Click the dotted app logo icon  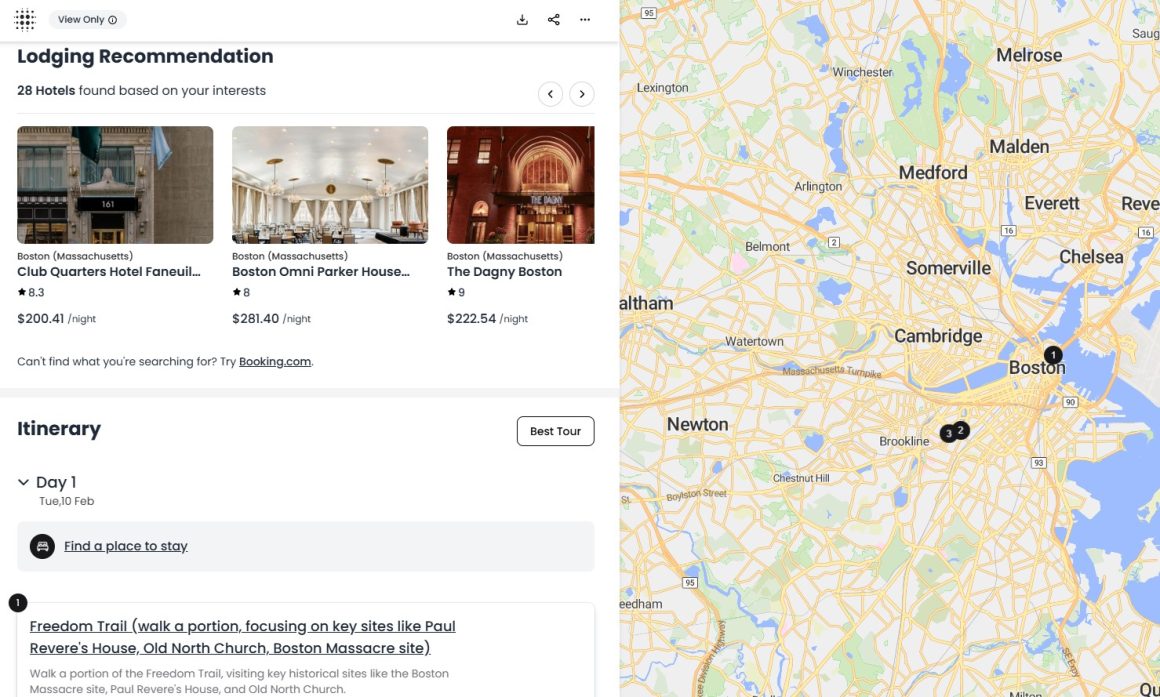click(x=25, y=19)
